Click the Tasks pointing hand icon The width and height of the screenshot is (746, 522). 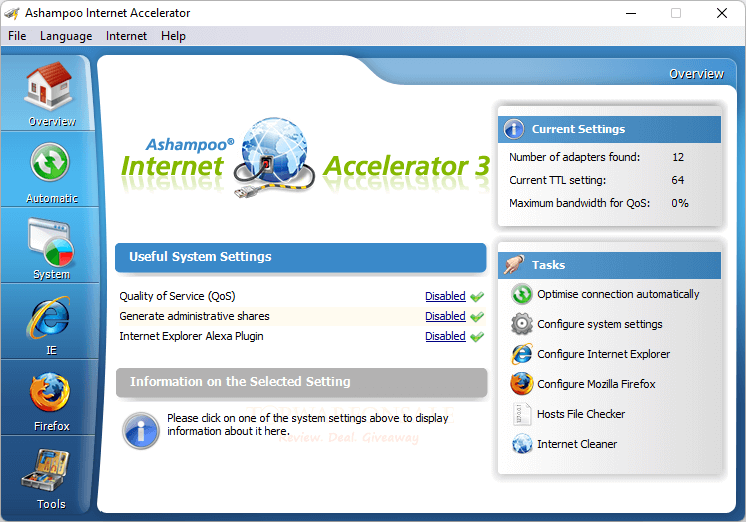click(x=513, y=265)
